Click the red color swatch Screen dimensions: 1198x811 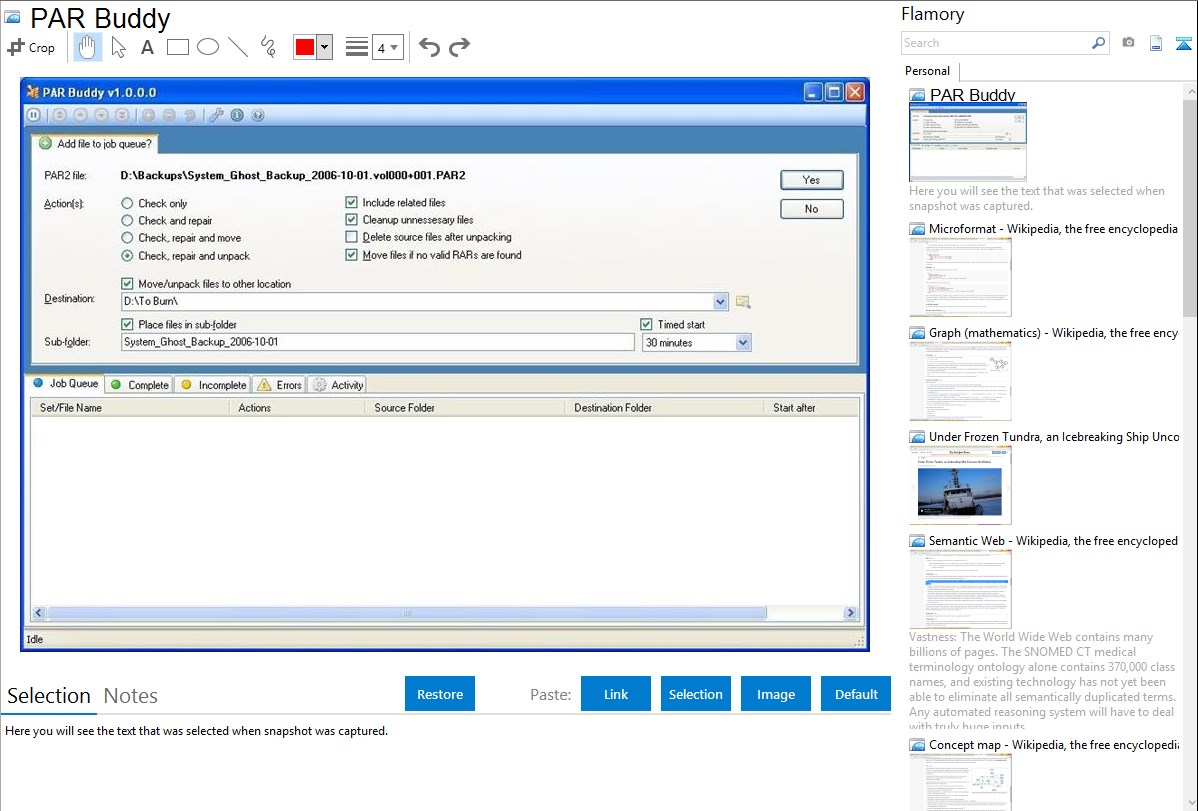click(305, 47)
